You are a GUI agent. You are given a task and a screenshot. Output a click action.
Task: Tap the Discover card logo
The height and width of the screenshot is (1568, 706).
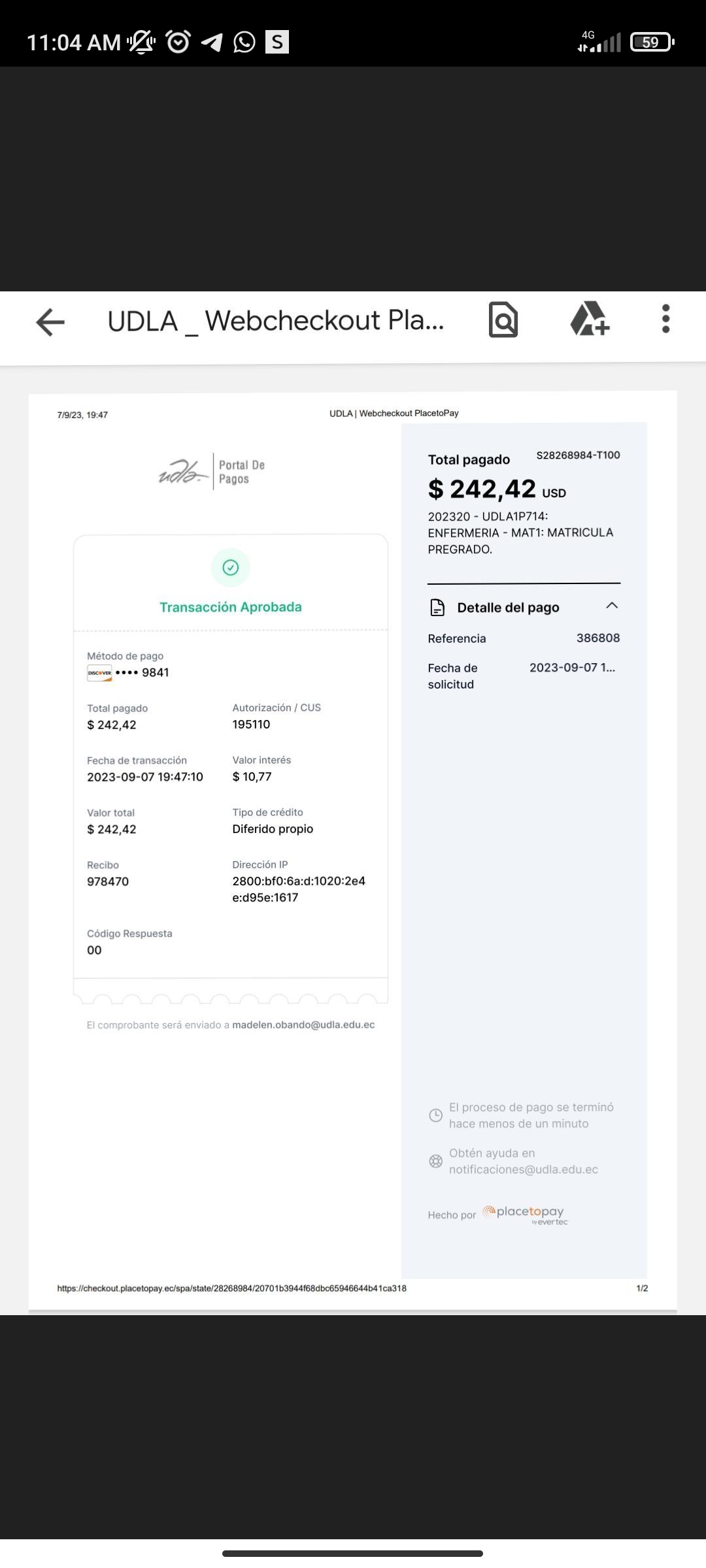point(99,673)
